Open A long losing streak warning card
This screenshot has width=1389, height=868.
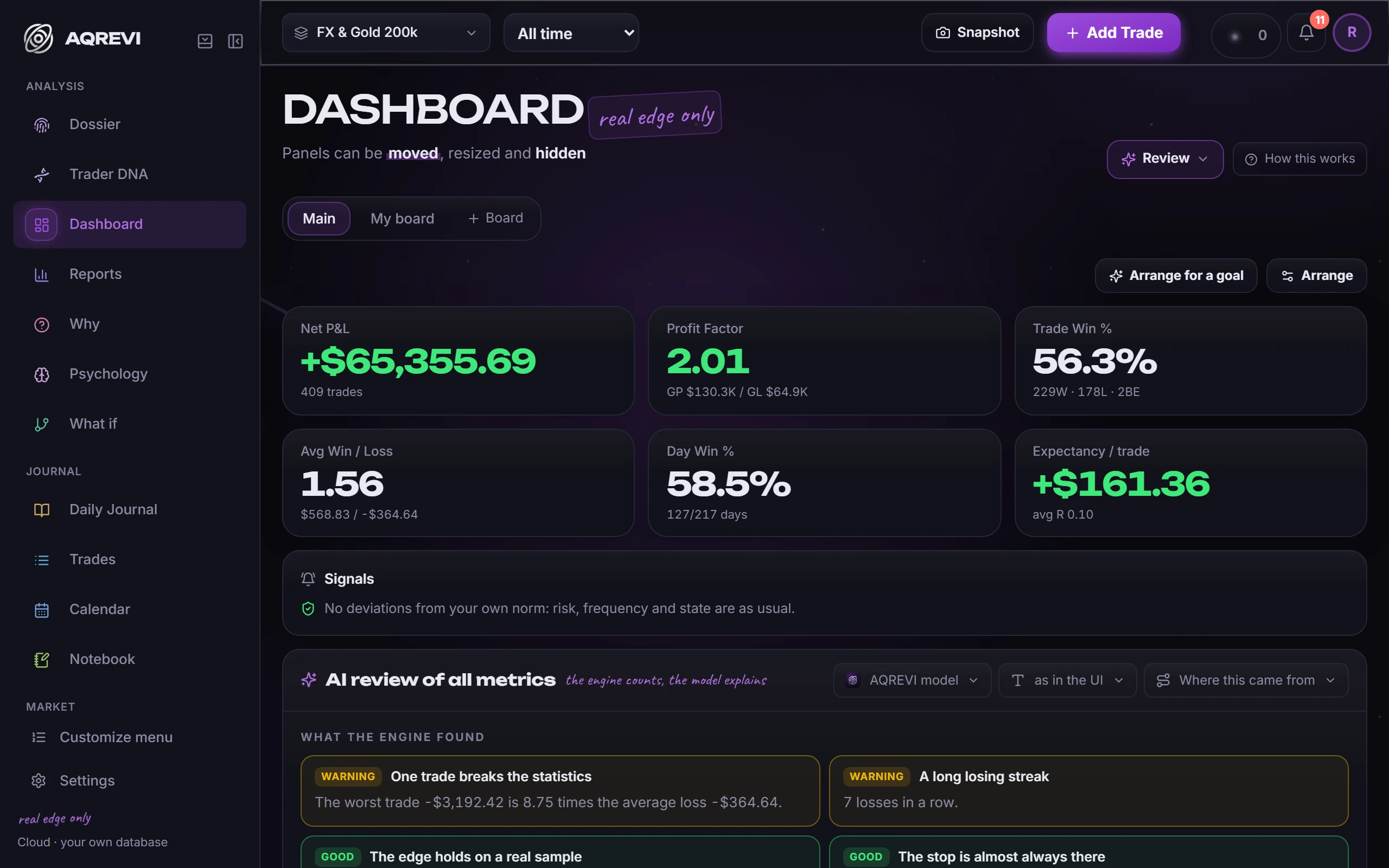point(1088,791)
